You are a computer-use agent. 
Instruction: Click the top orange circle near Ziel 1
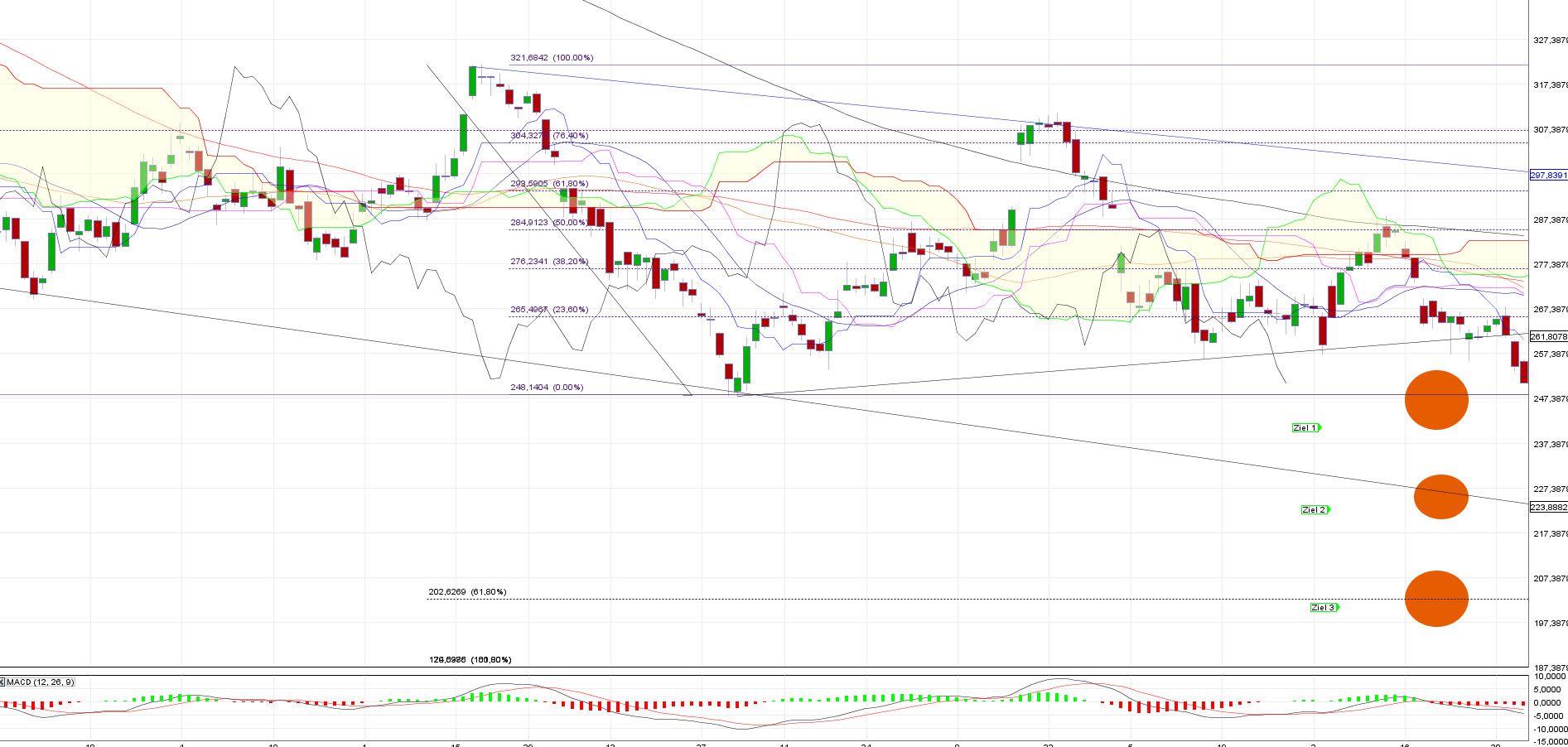point(1436,400)
